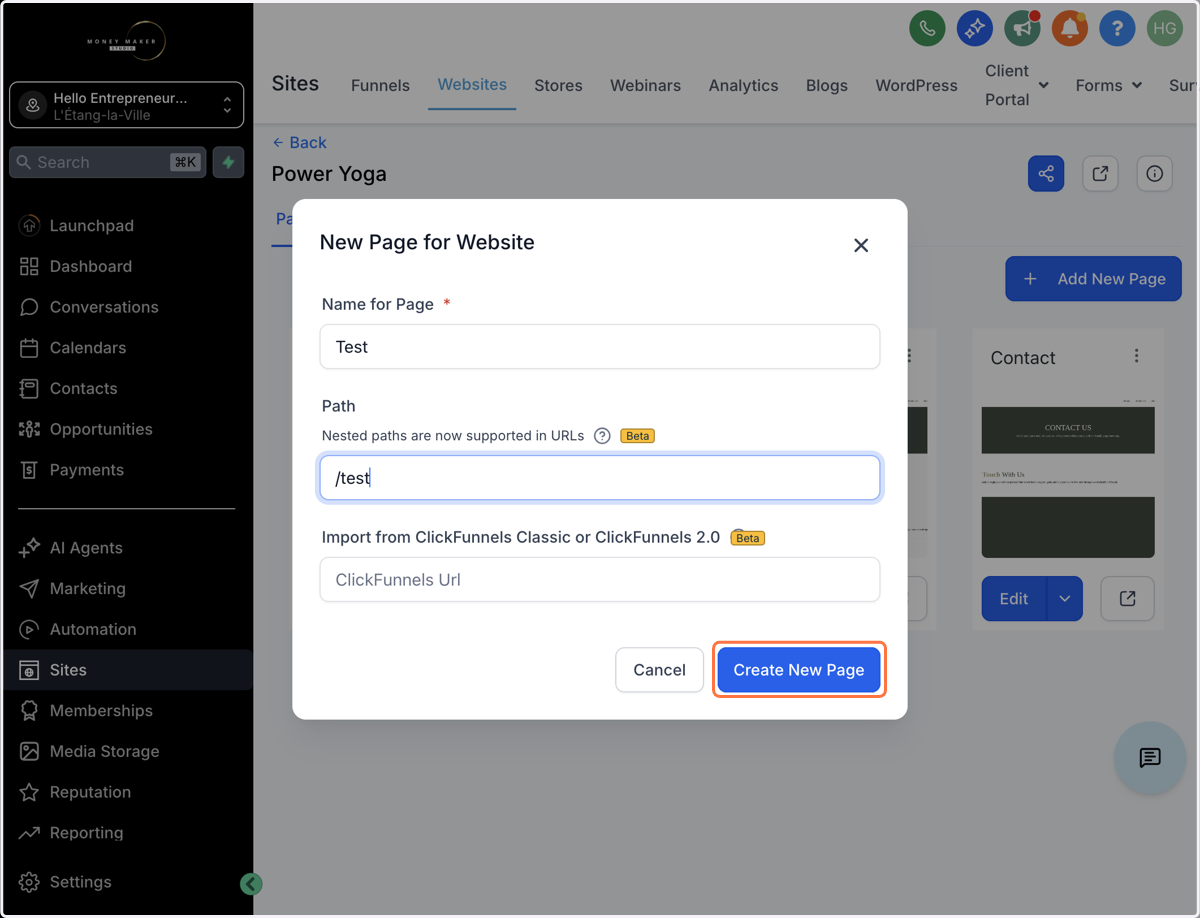Expand the Client Portal dropdown
Viewport: 1200px width, 918px height.
tap(1017, 85)
